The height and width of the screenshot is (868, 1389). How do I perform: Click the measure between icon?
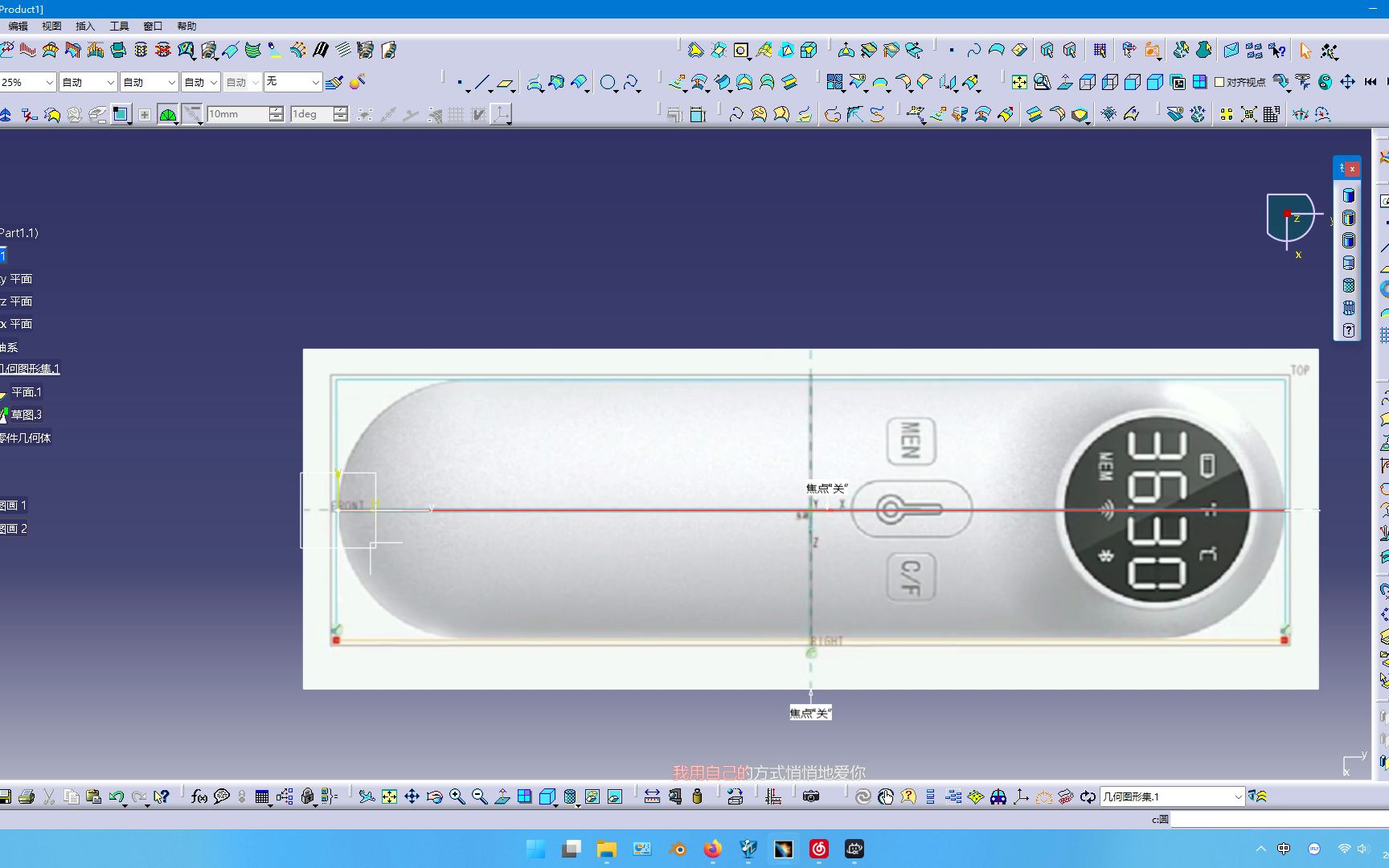[x=652, y=796]
